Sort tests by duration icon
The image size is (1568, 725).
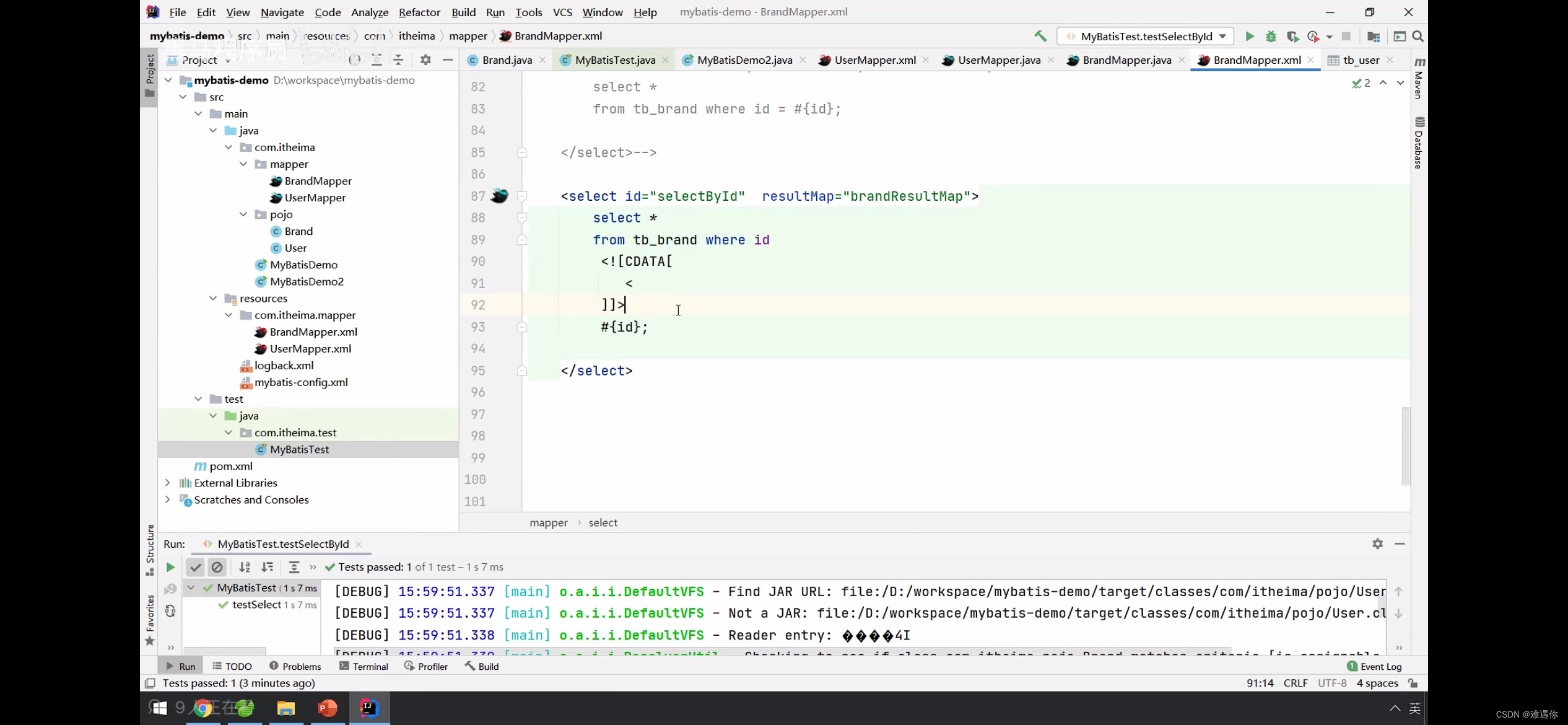(267, 567)
